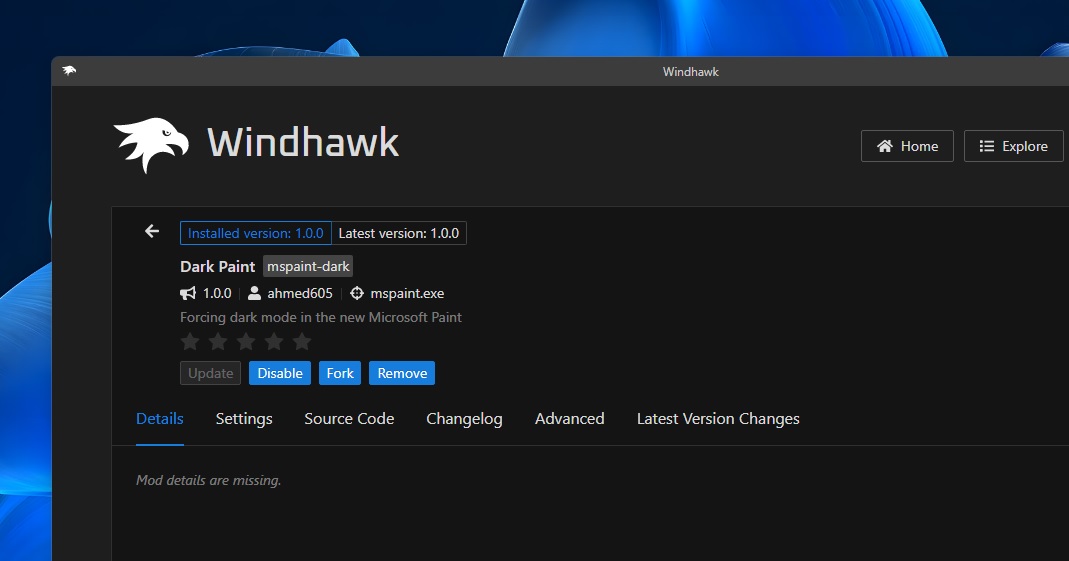
Task: Open the Advanced tab
Action: pyautogui.click(x=569, y=419)
